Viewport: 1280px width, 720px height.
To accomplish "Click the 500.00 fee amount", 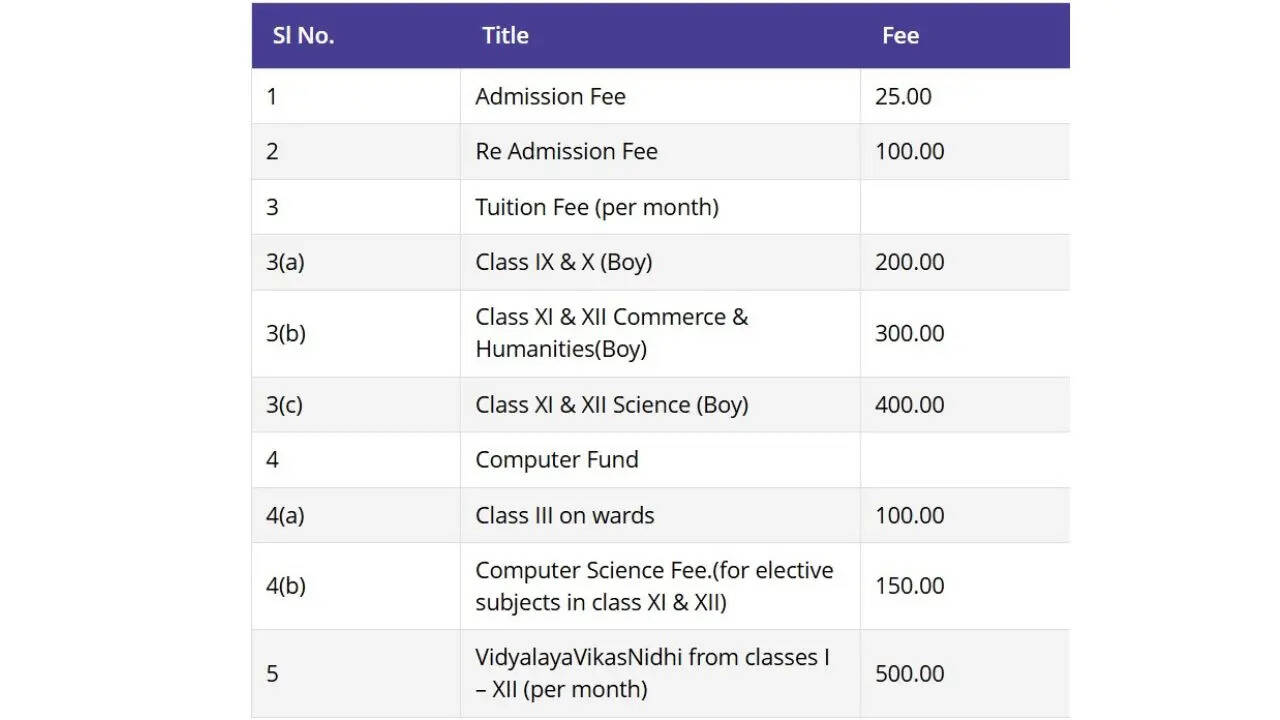I will coord(909,674).
